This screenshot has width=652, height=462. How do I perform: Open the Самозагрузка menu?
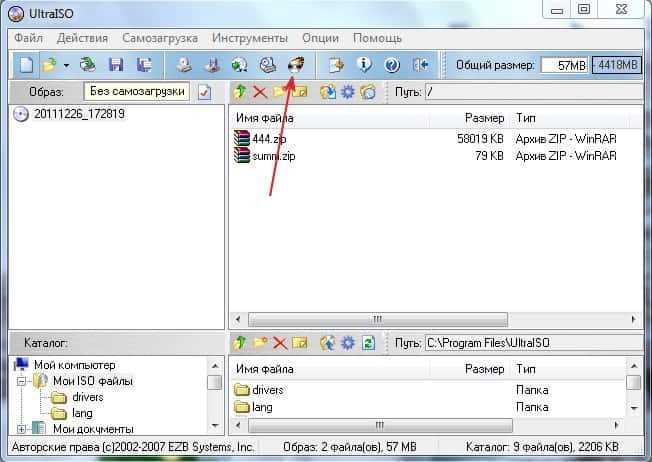click(160, 38)
